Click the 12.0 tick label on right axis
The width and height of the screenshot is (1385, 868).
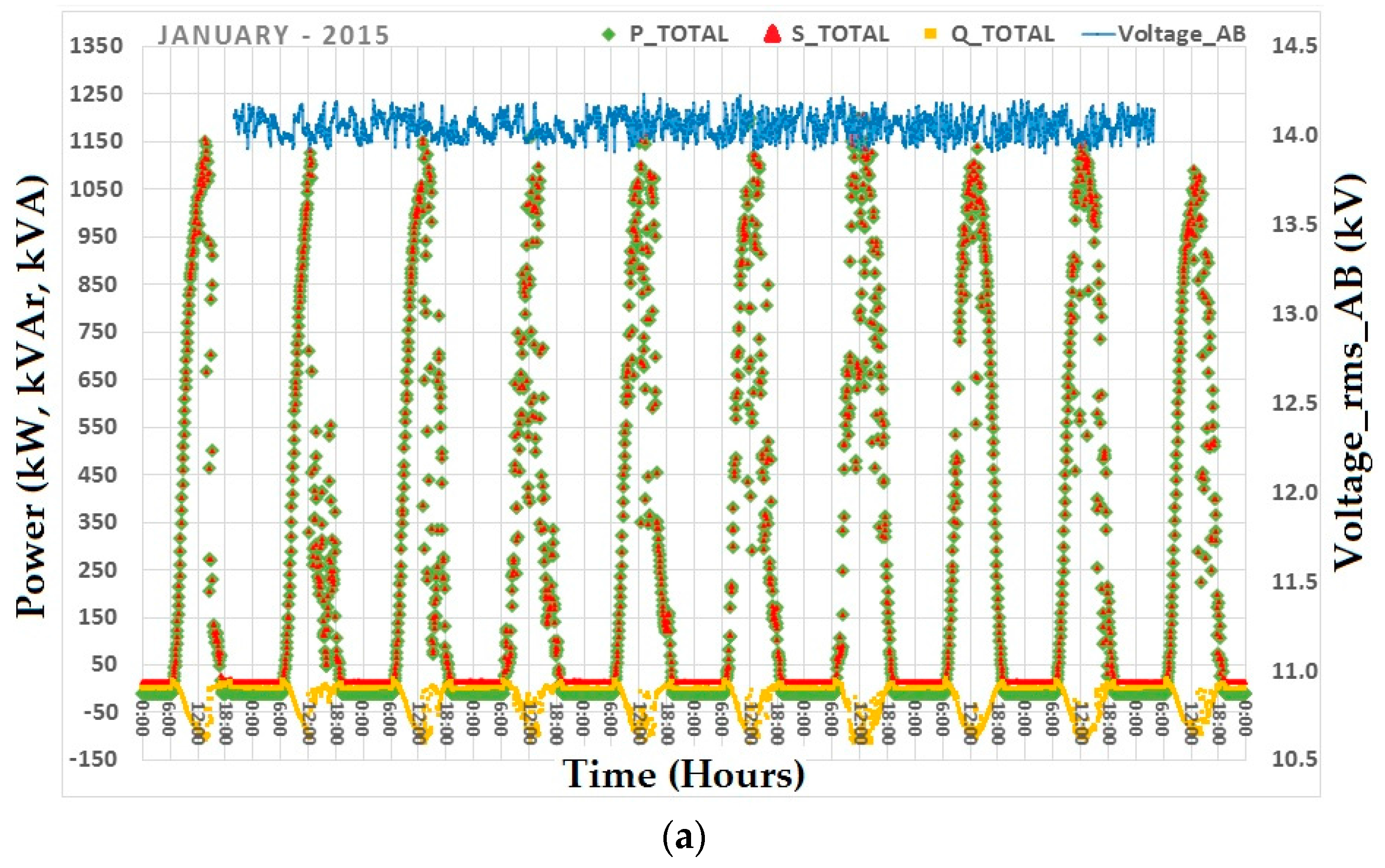[x=1294, y=493]
